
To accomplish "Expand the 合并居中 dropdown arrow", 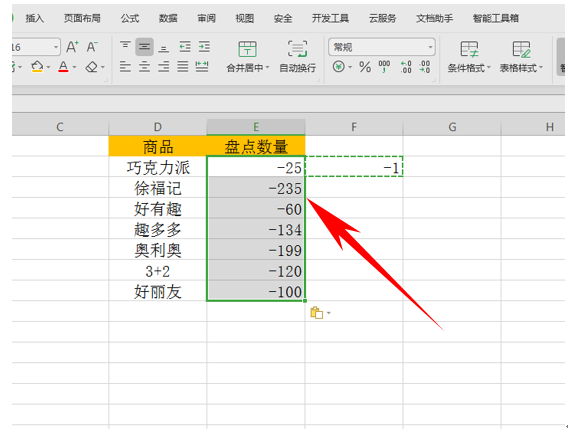I will pyautogui.click(x=268, y=68).
